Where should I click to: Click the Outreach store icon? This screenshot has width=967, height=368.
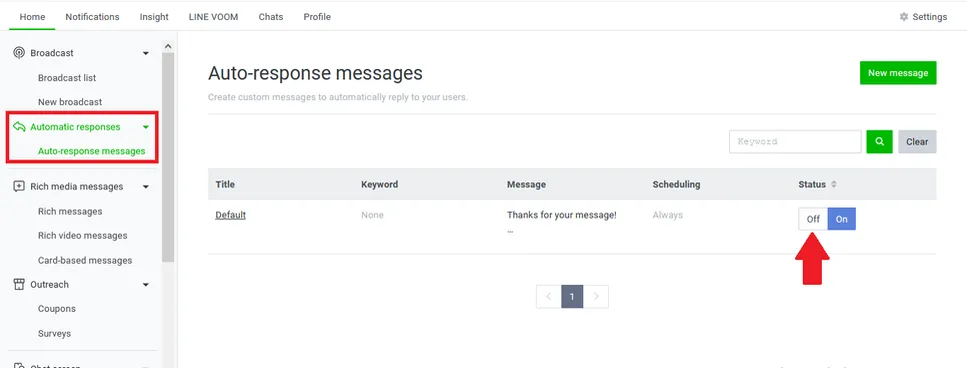tap(19, 284)
